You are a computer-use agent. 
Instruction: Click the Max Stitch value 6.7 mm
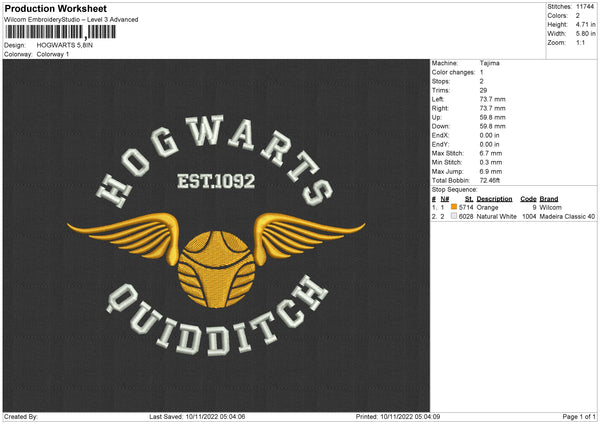491,153
